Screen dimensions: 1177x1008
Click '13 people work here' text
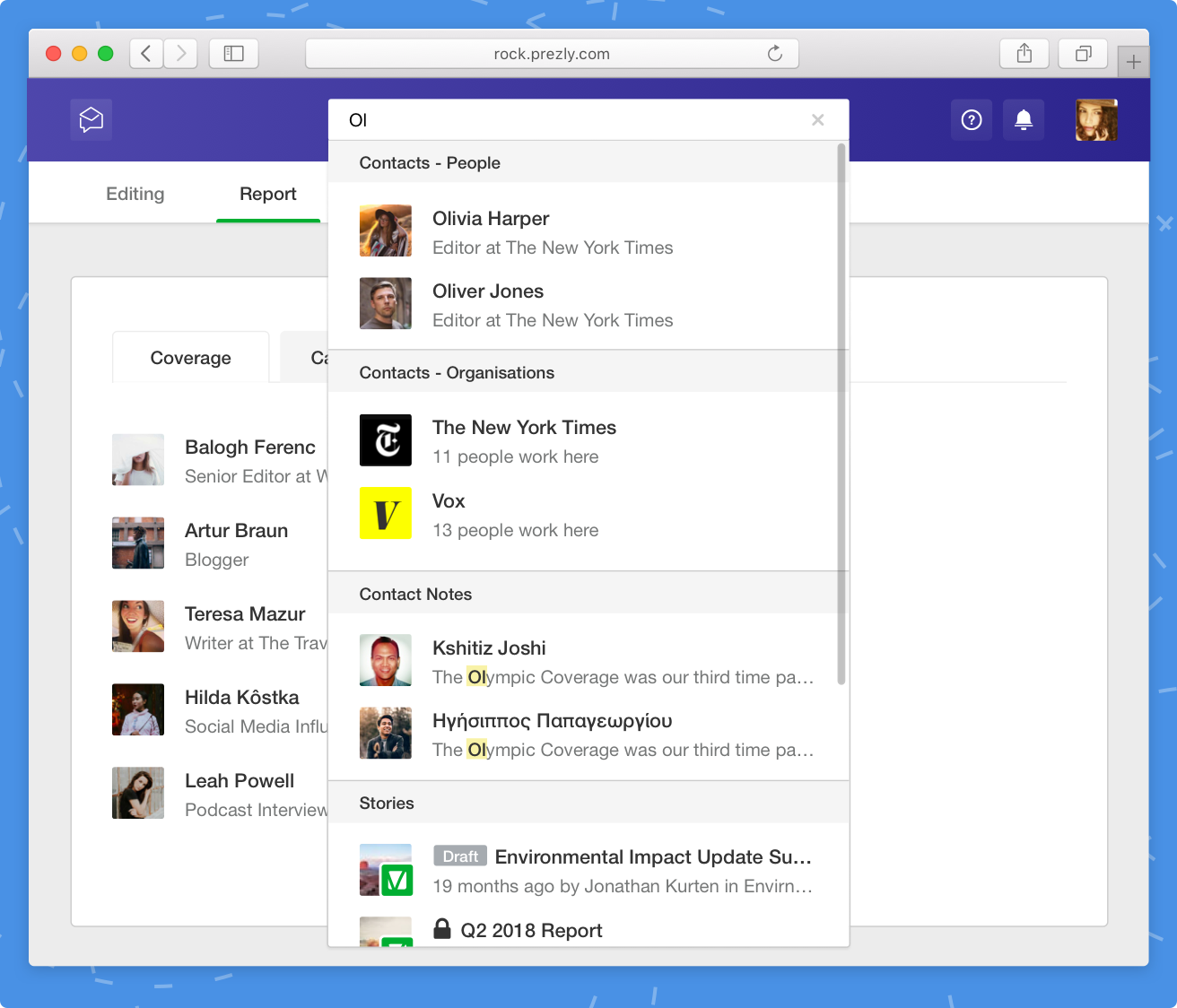point(516,531)
